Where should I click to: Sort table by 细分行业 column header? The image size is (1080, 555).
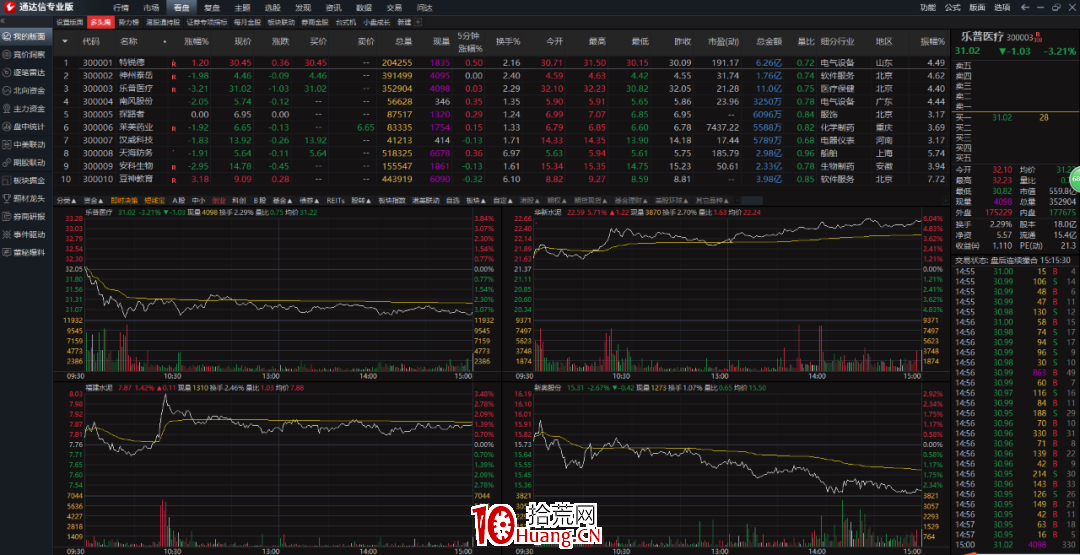838,41
